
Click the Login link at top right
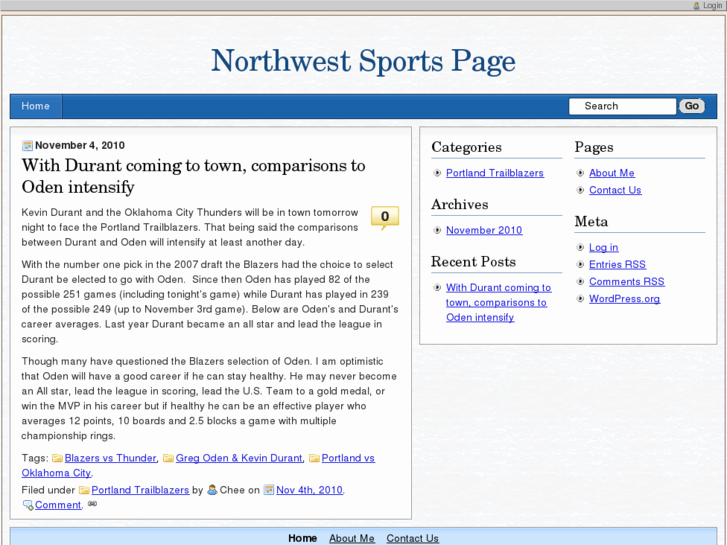coord(712,6)
